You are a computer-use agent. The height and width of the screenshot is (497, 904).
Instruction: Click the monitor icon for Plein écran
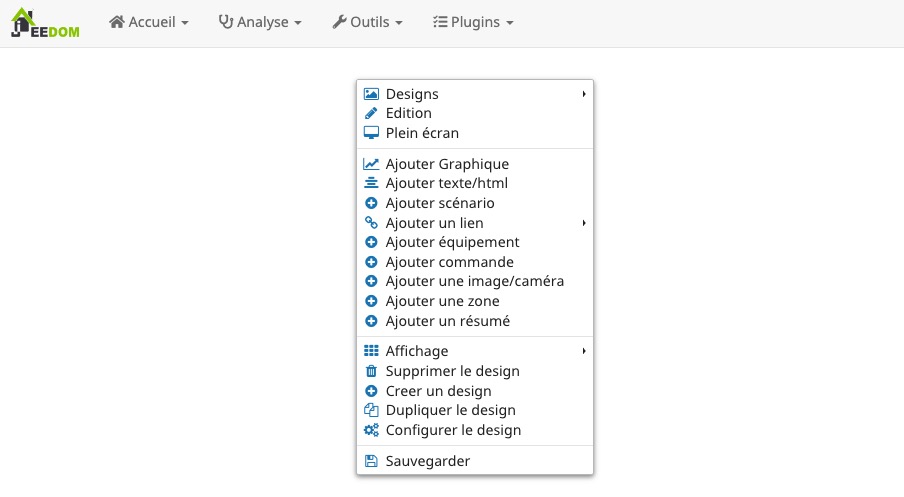[371, 133]
